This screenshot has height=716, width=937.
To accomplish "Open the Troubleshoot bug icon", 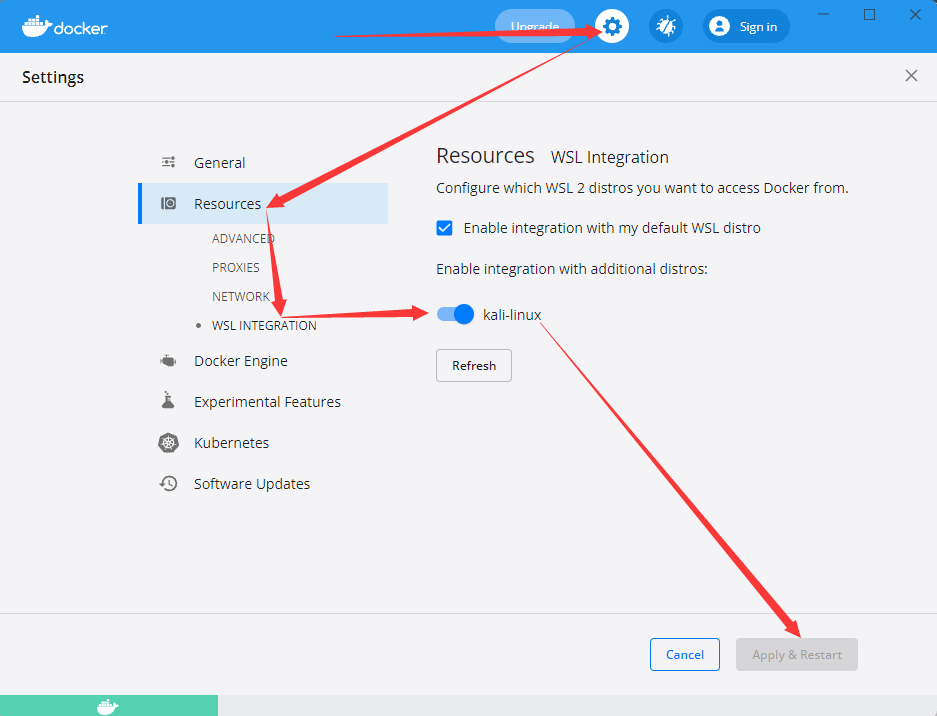I will pos(666,26).
